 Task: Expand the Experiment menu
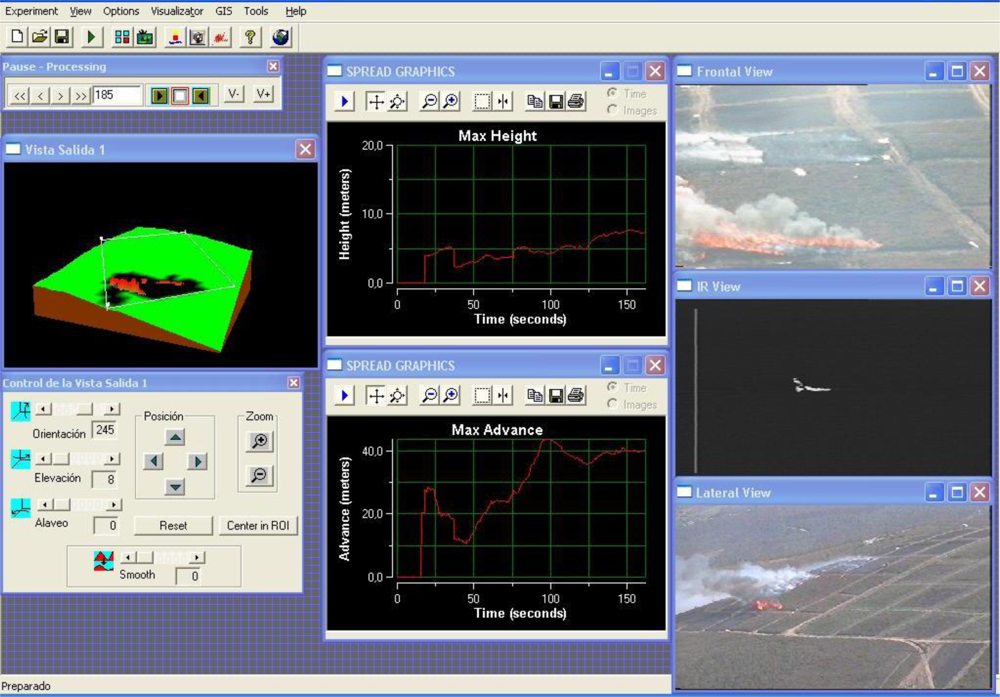(32, 11)
